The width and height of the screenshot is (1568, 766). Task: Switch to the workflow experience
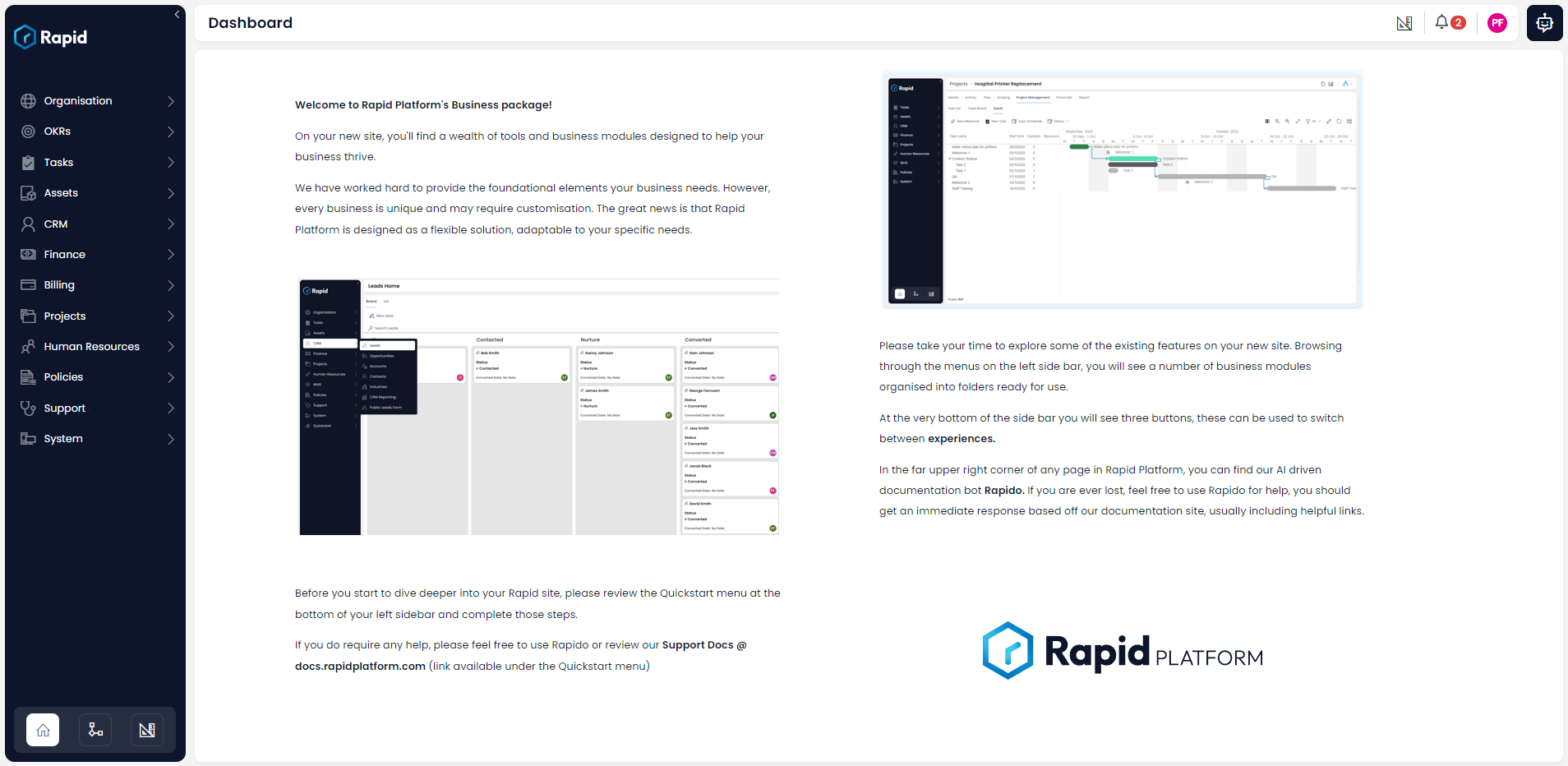click(x=95, y=730)
